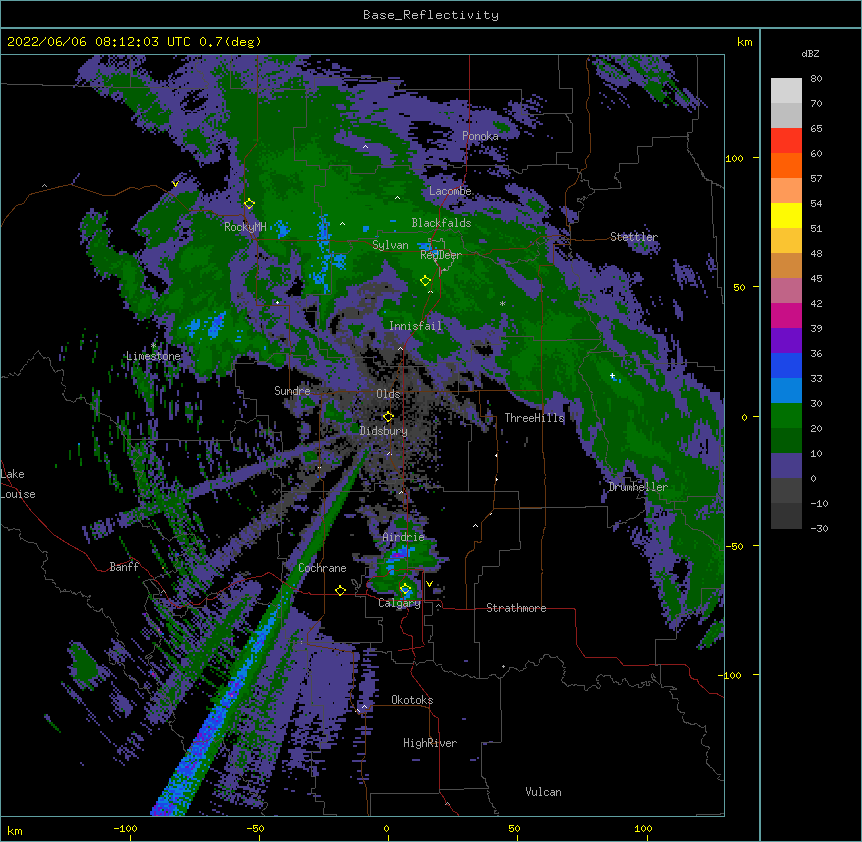Click the Cochrane label
The image size is (862, 842).
[322, 568]
